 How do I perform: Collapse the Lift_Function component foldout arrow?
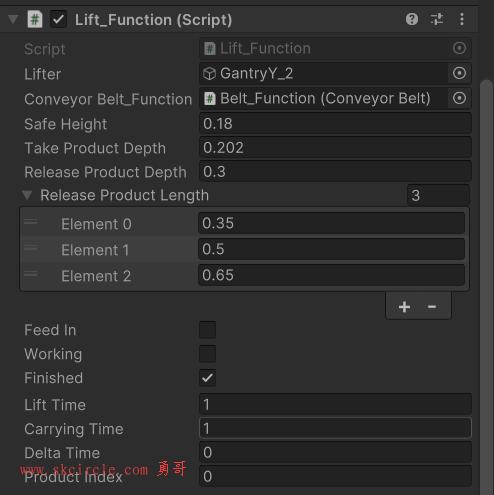pos(13,19)
